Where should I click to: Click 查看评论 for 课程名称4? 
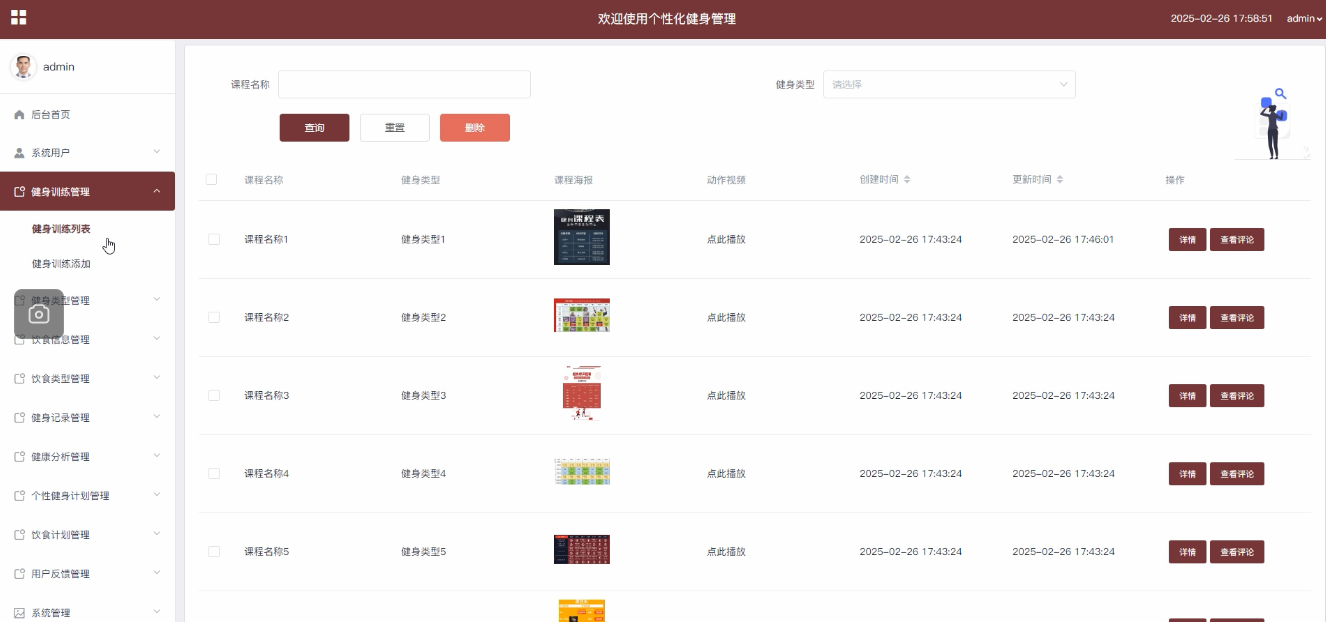[1237, 474]
